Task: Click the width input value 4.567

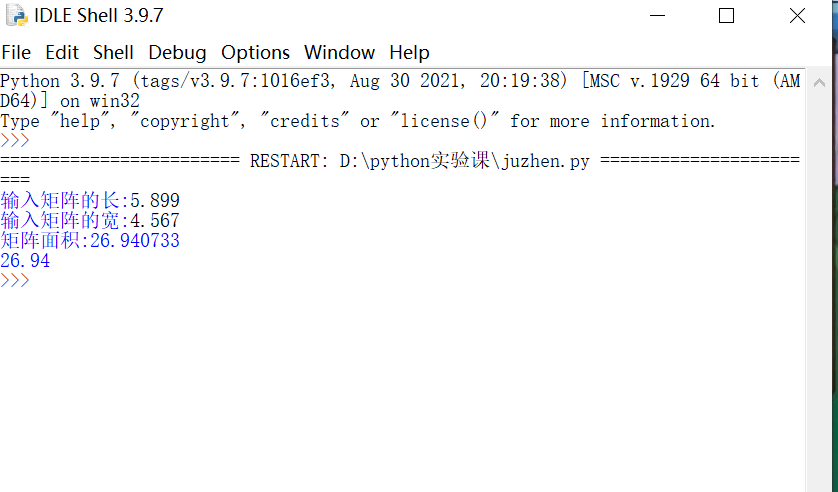Action: point(155,221)
